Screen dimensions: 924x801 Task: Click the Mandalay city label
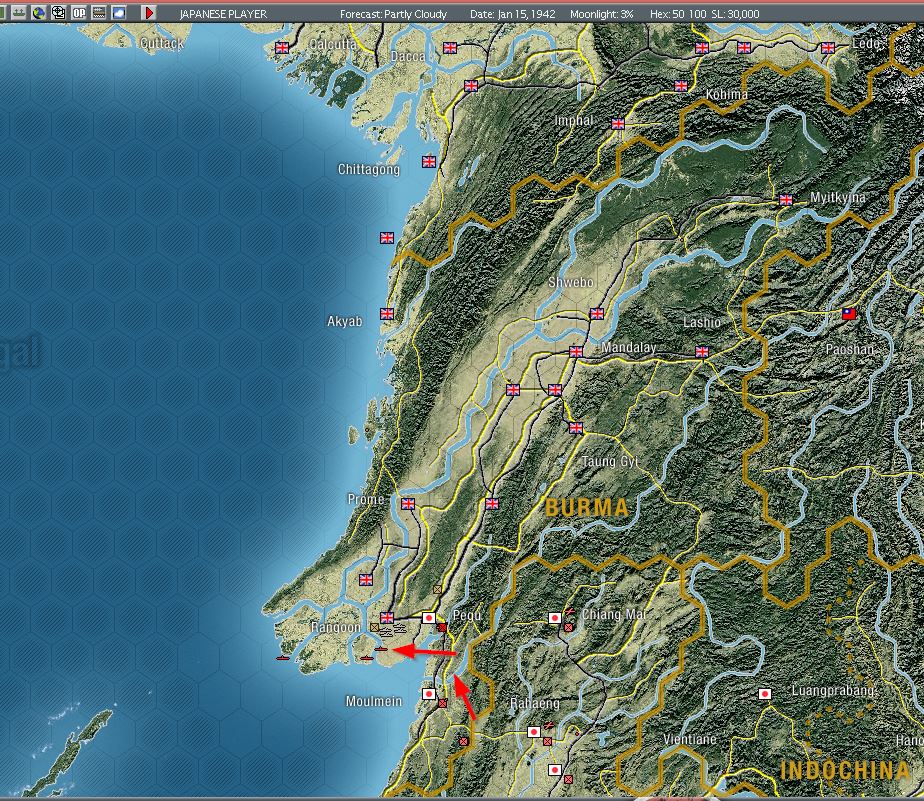pos(629,347)
